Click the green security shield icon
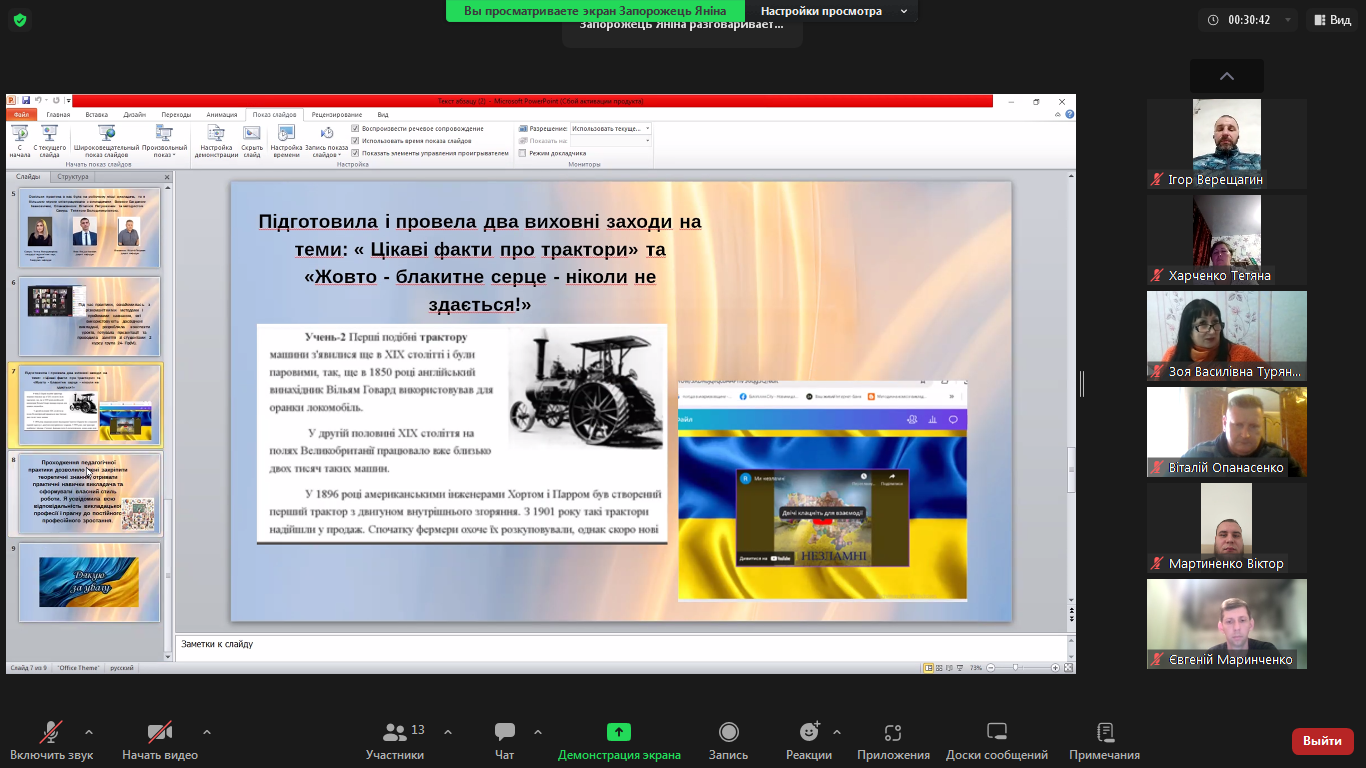 [x=19, y=20]
